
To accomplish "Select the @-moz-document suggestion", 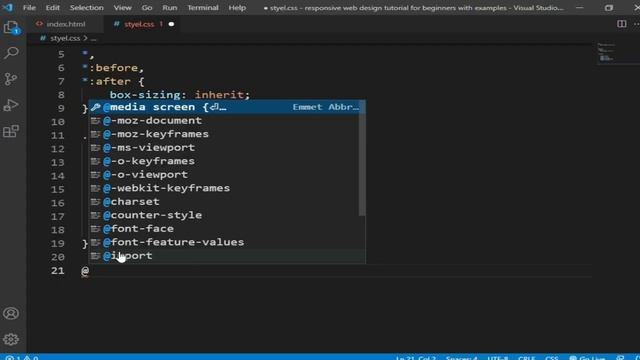I will (x=224, y=120).
